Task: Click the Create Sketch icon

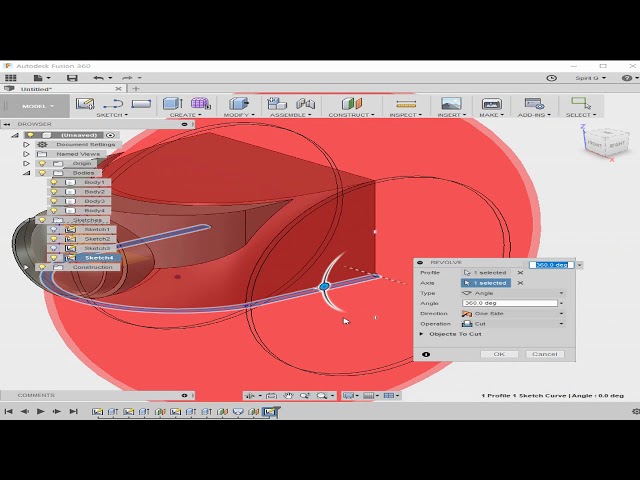Action: (x=85, y=103)
